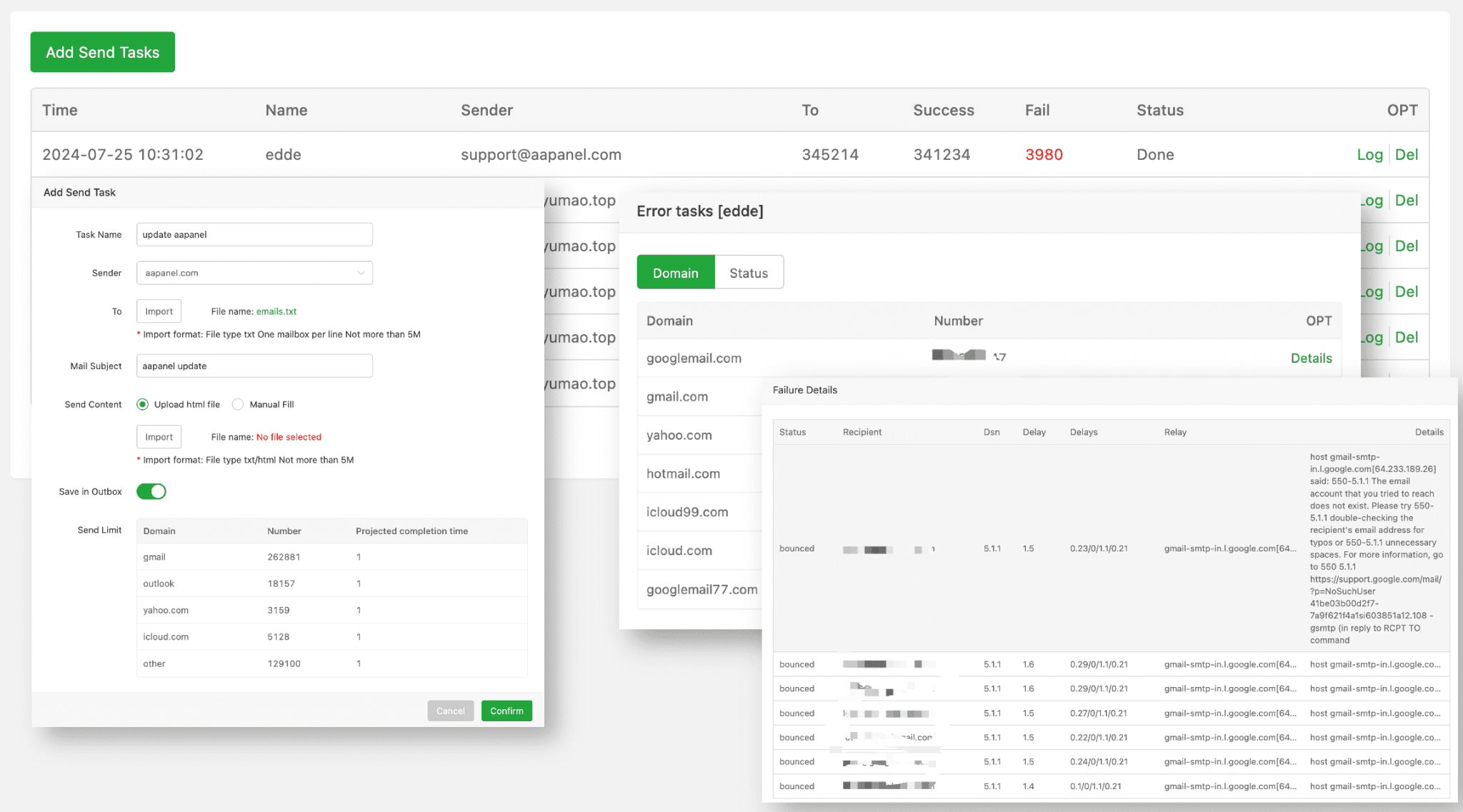The width and height of the screenshot is (1463, 812).
Task: Click Import button for To recipients
Action: [x=159, y=311]
